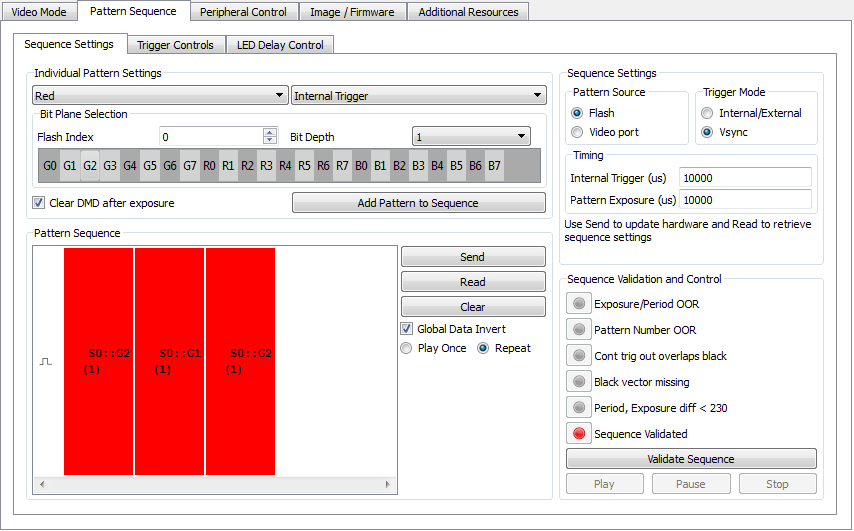The height and width of the screenshot is (531, 854).
Task: Select bit plane G4 in the bit plane grid
Action: 130,166
